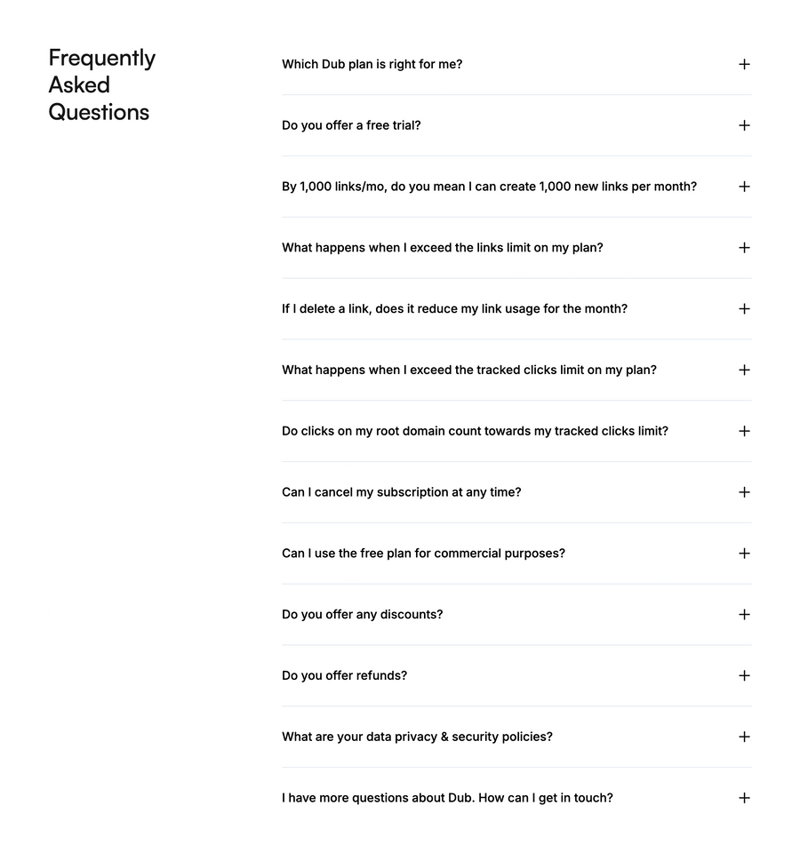
Task: Open "How can I get in touch?" question
Action: point(517,798)
